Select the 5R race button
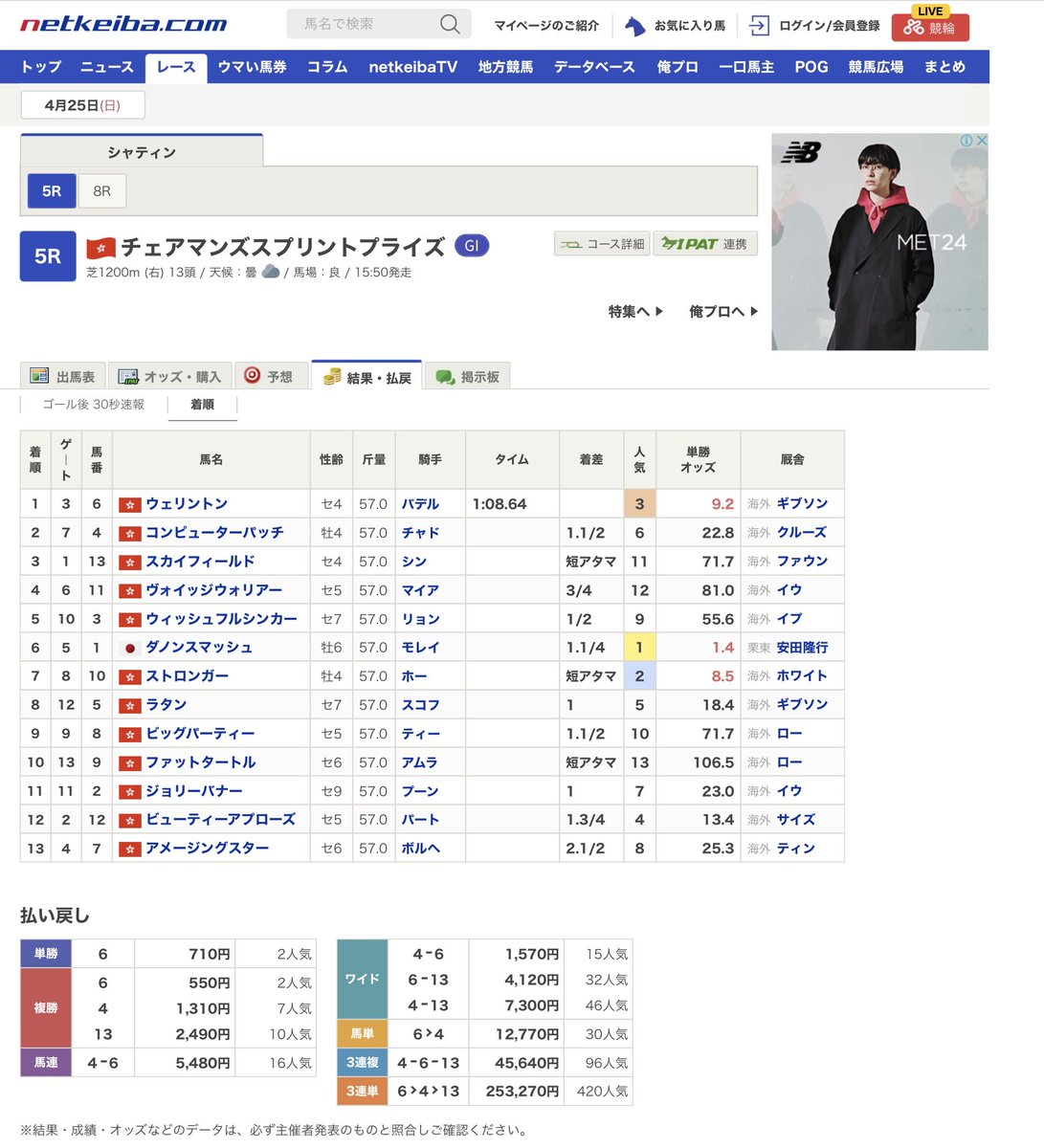 pyautogui.click(x=52, y=191)
